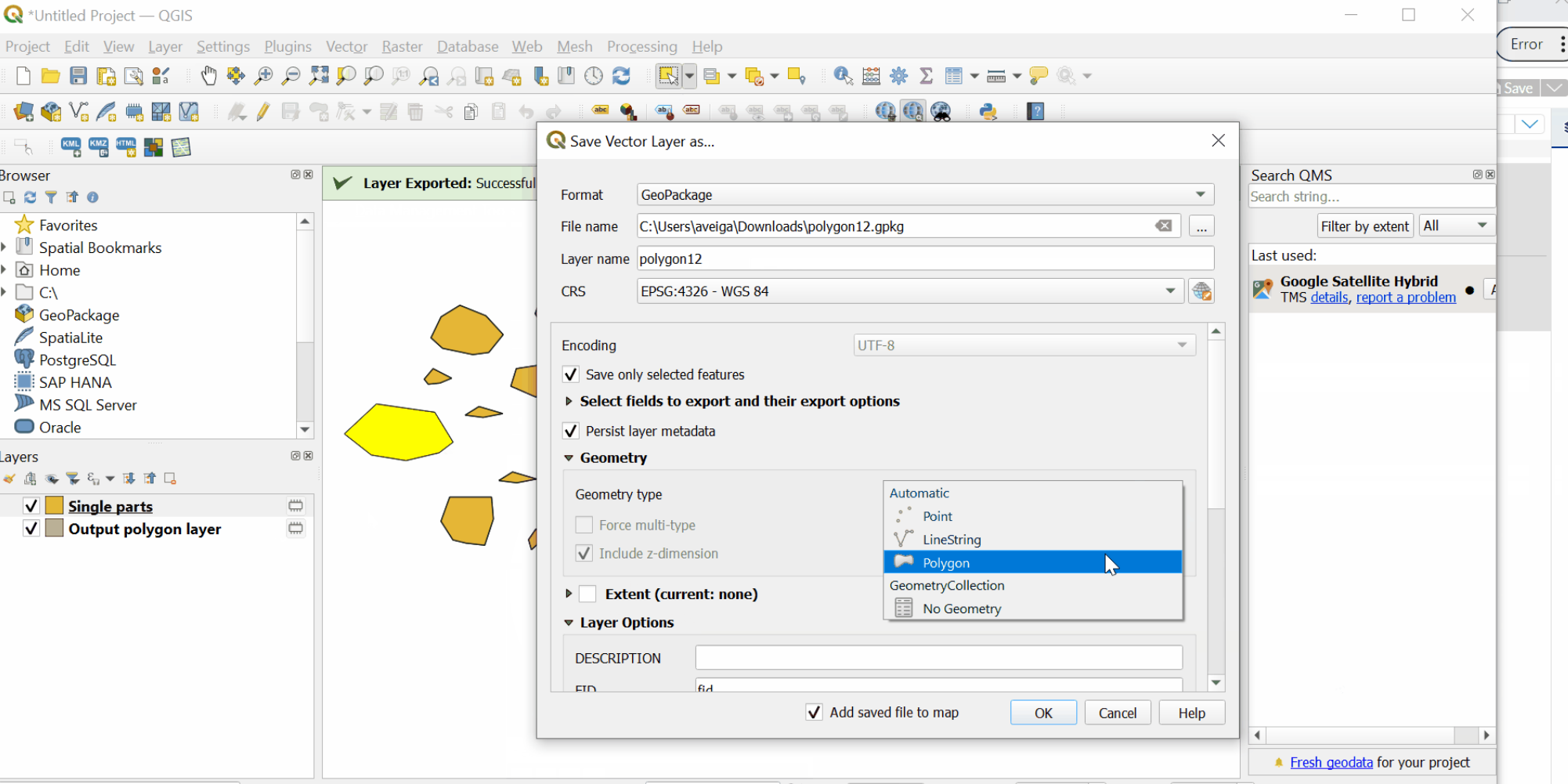
Task: Click OK in Save Vector Layer dialog
Action: (x=1043, y=713)
